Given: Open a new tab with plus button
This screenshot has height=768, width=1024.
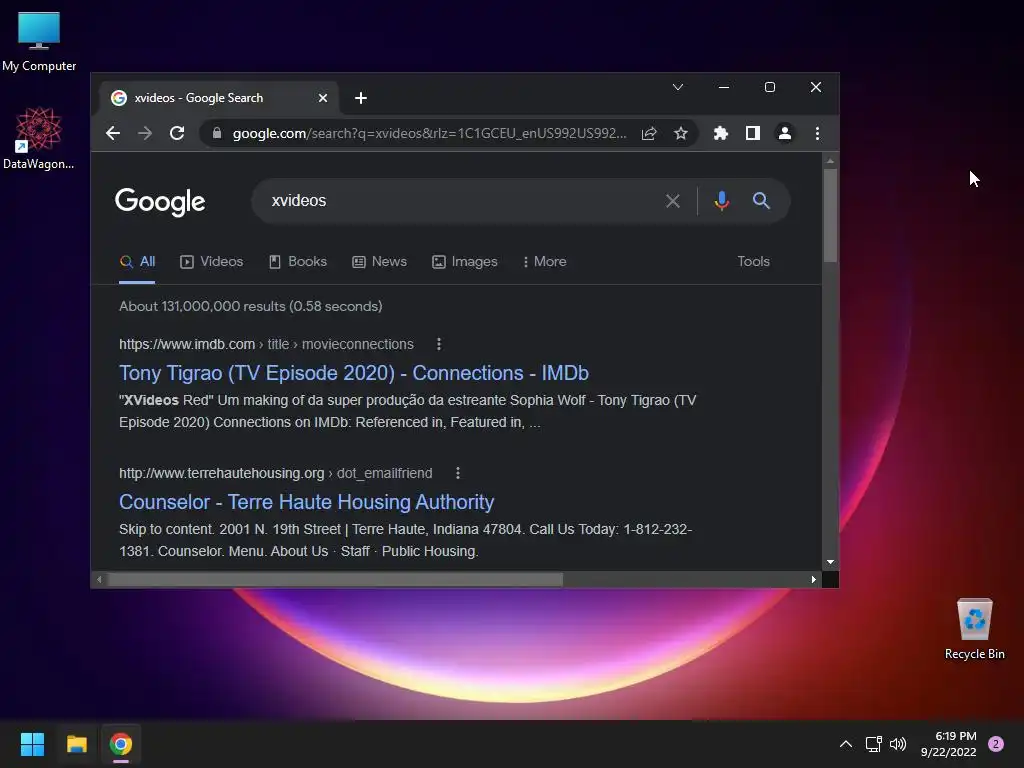Looking at the screenshot, I should (x=360, y=98).
